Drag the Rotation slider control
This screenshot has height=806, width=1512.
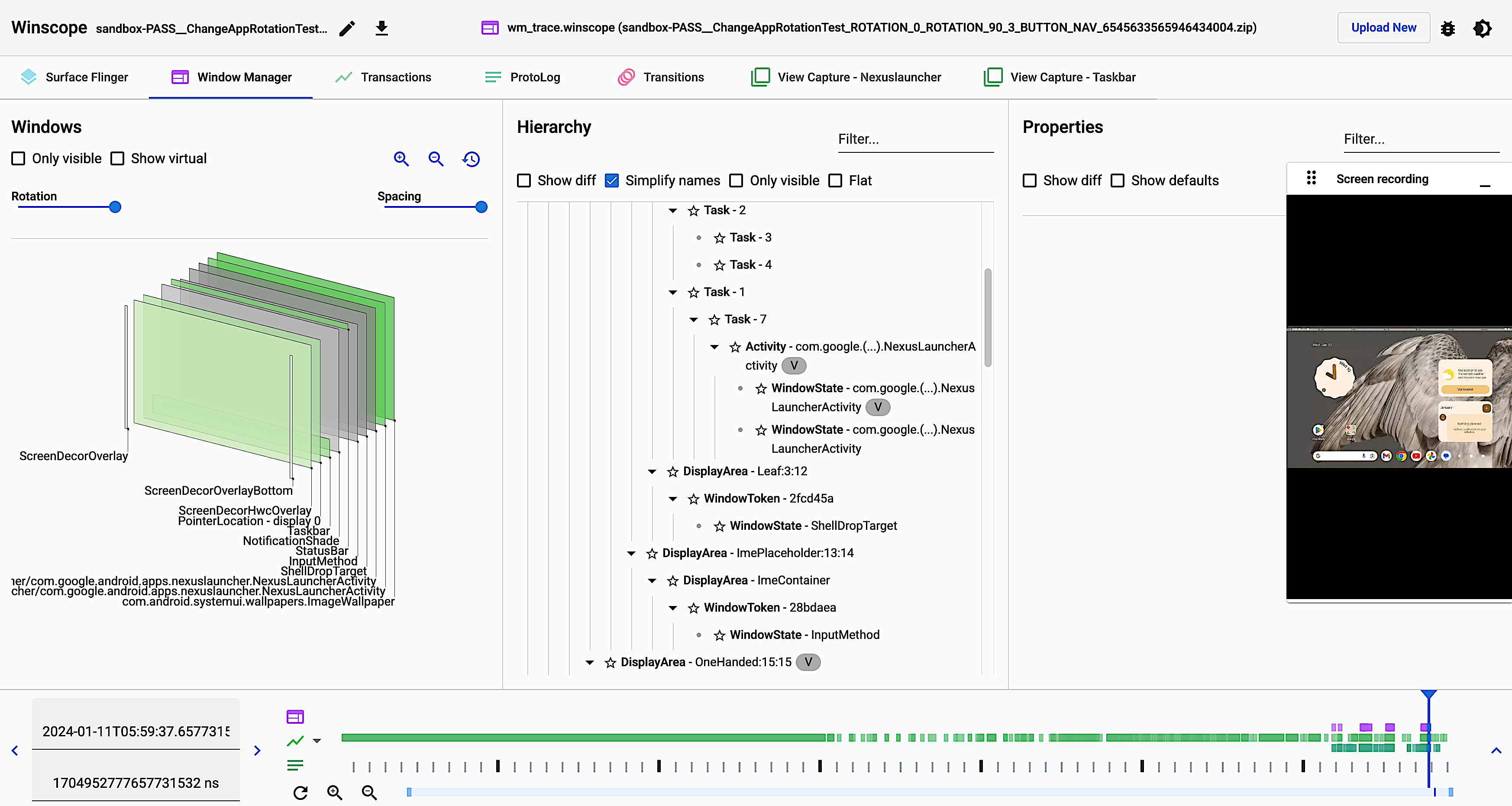point(115,207)
